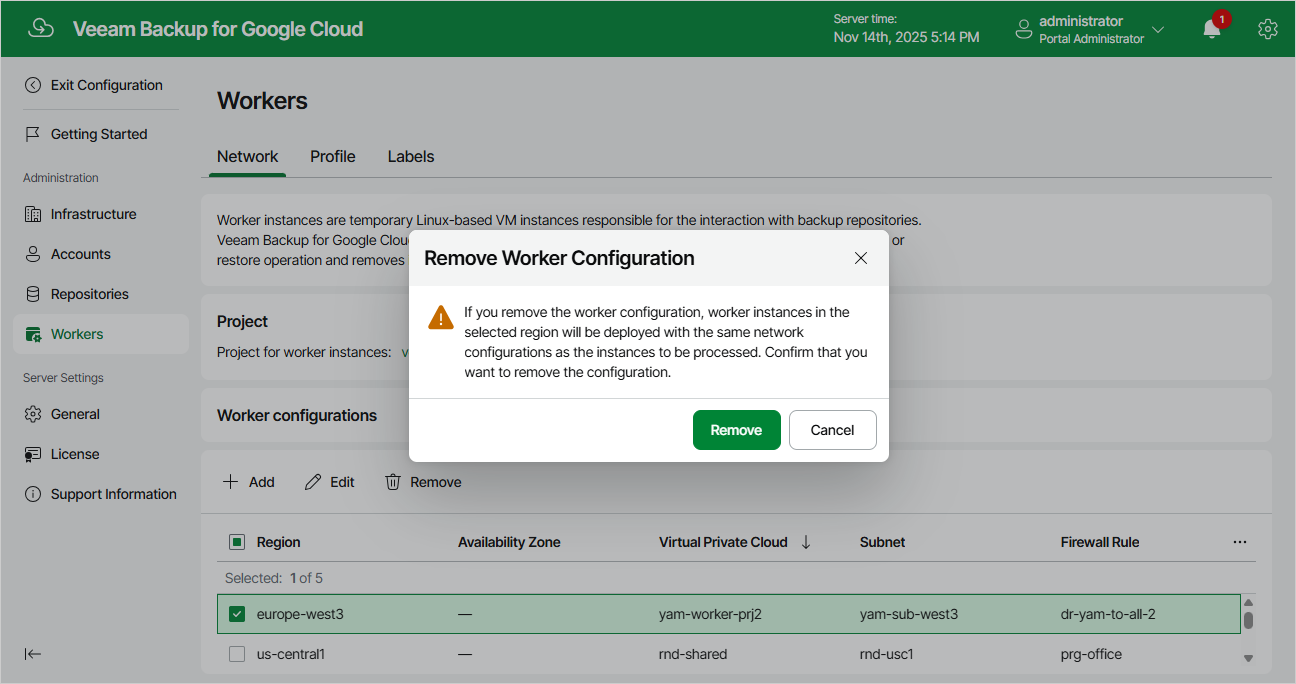Switch to the Profile tab
The image size is (1296, 684).
[333, 156]
